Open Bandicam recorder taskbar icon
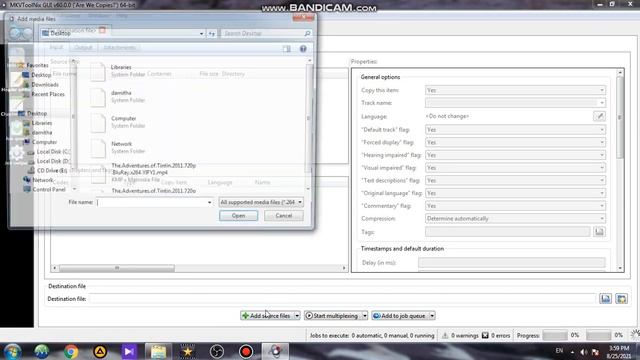Viewport: 640px width, 360px height. (246, 351)
